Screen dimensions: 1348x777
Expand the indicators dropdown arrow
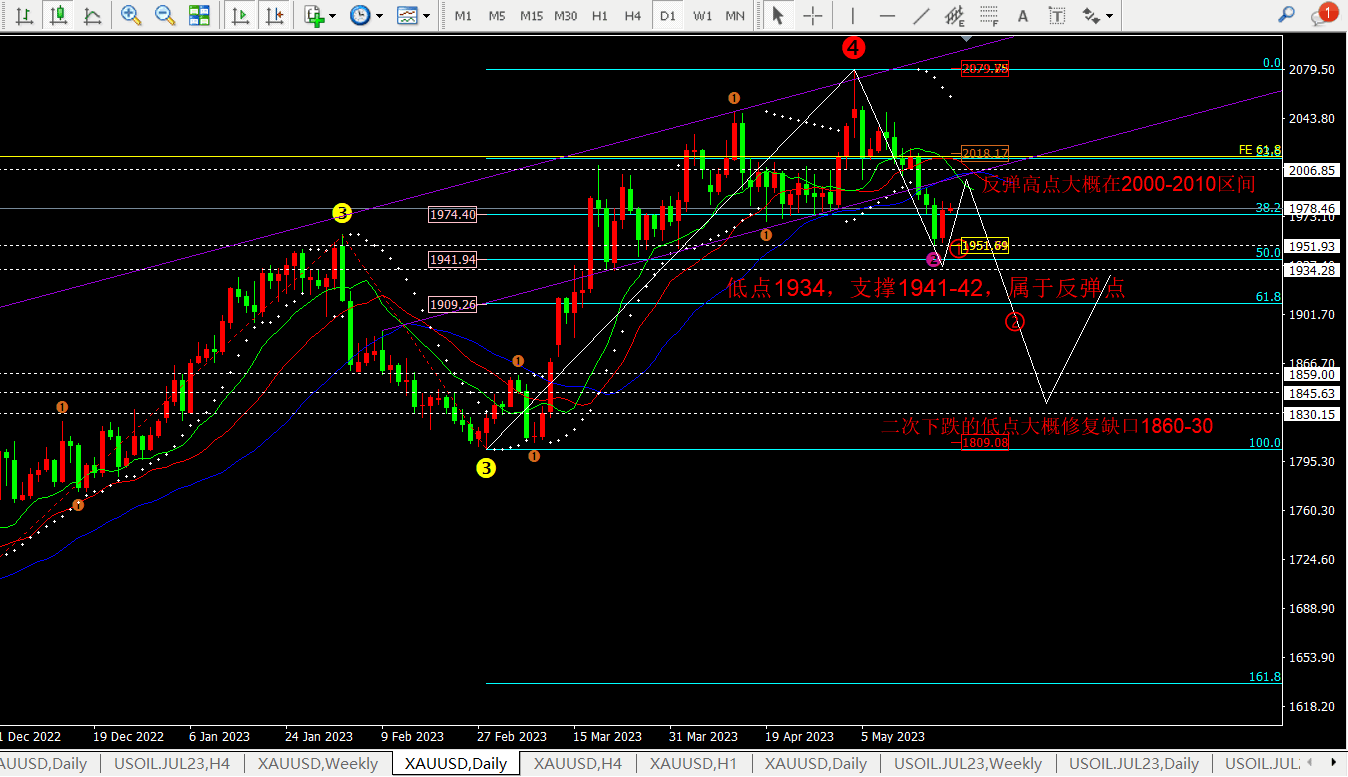pos(333,16)
